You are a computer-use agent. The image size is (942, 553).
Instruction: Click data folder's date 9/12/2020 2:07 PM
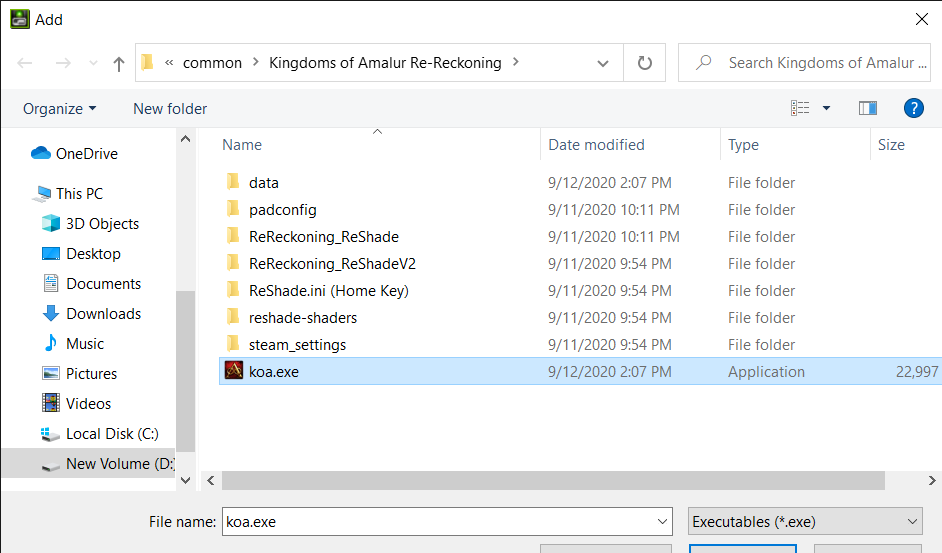coord(609,183)
